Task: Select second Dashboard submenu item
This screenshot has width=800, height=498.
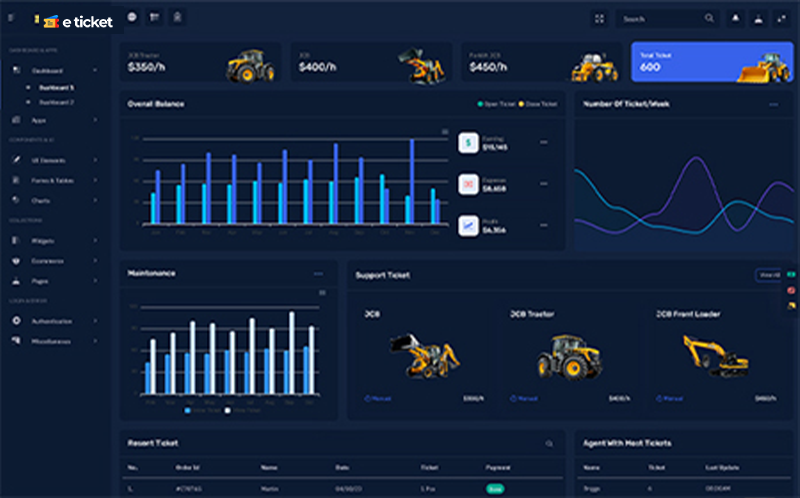Action: click(x=56, y=102)
